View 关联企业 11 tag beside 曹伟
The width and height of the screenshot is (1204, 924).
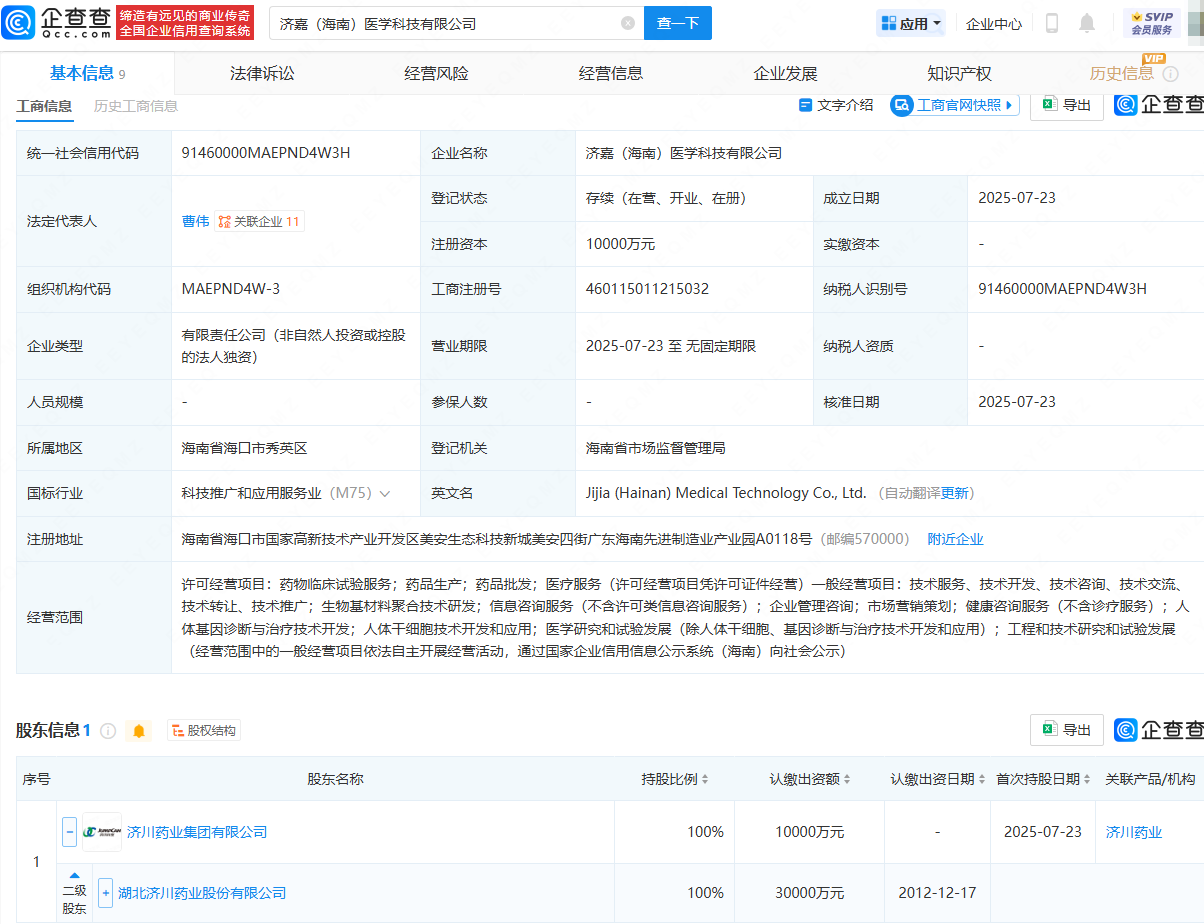coord(260,221)
